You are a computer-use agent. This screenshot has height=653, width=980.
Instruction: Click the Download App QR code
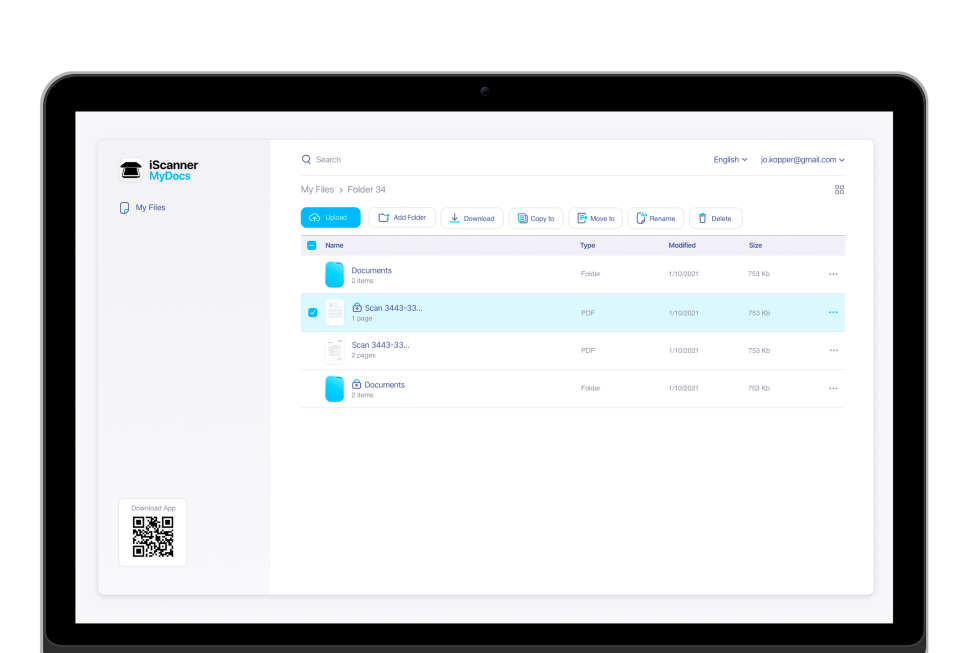(153, 537)
